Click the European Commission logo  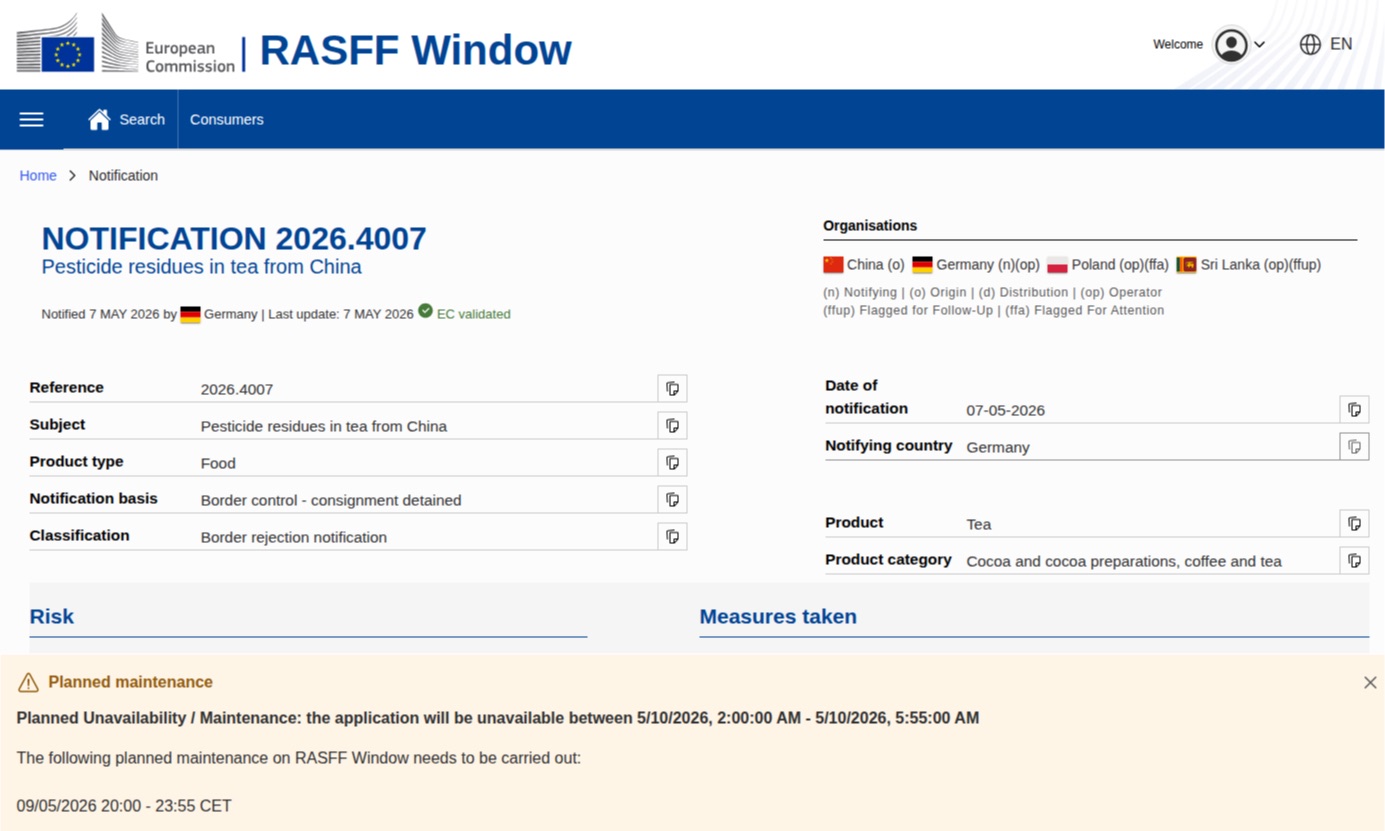click(x=126, y=45)
